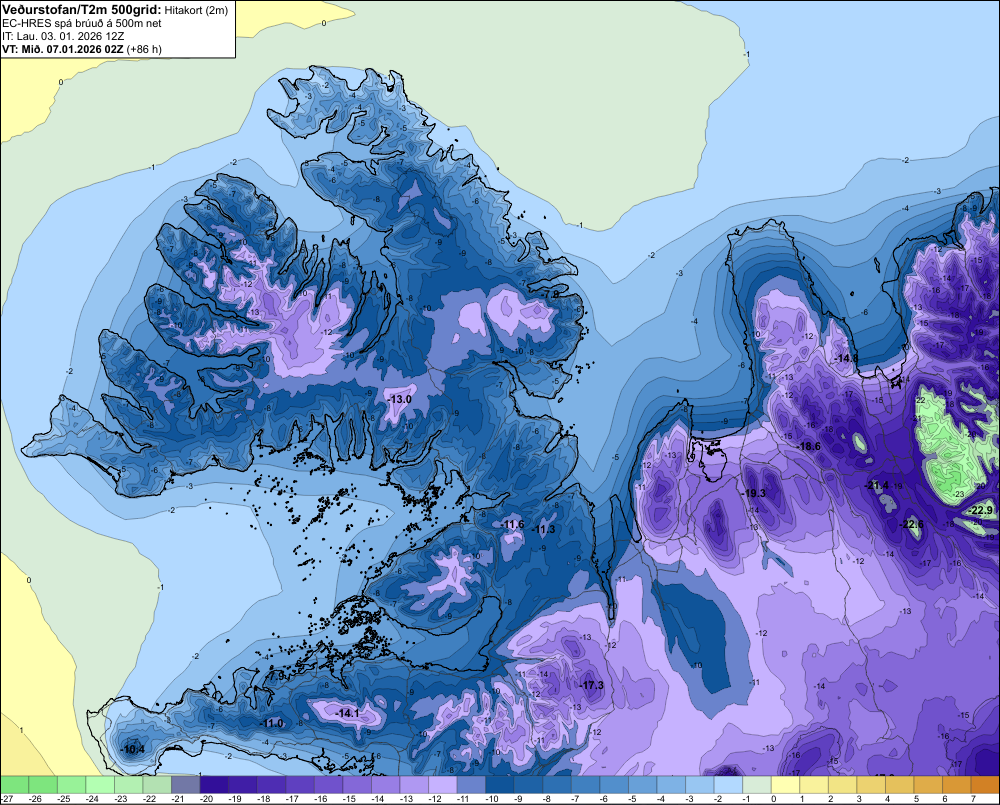Click the temperature value -22.6 on the map

[x=911, y=524]
